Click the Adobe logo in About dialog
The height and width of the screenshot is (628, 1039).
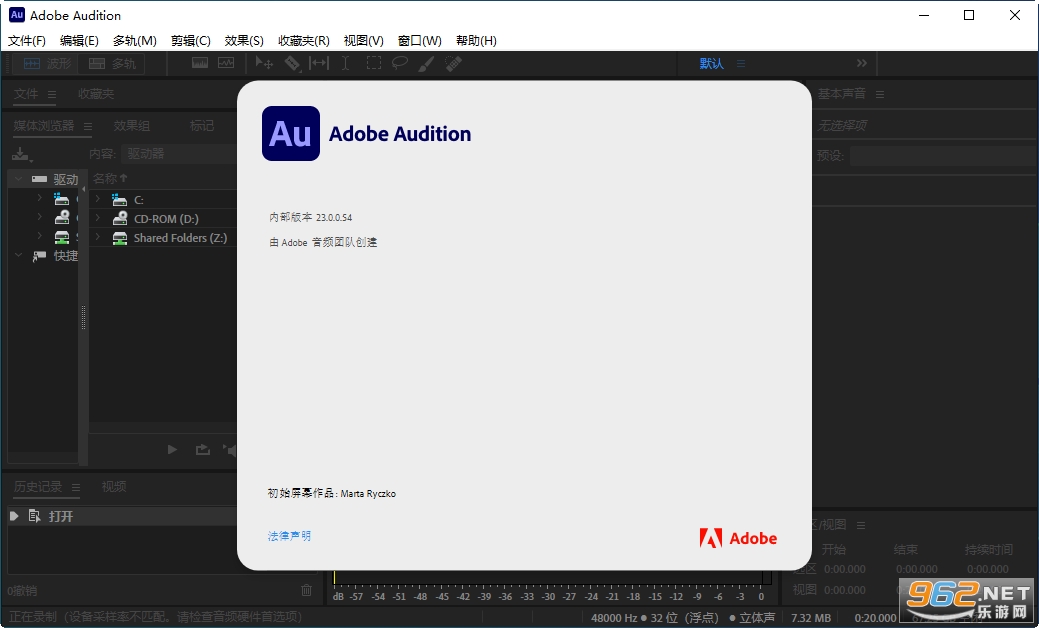738,538
